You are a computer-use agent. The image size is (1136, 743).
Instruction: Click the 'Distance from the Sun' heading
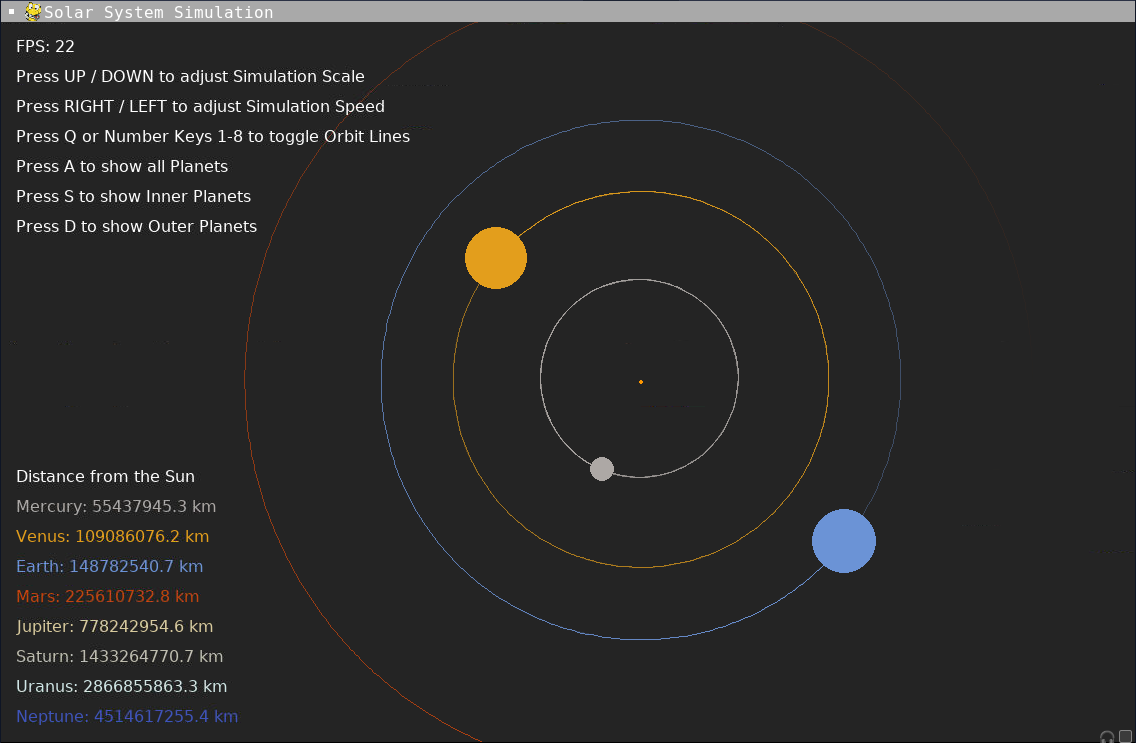tap(105, 477)
